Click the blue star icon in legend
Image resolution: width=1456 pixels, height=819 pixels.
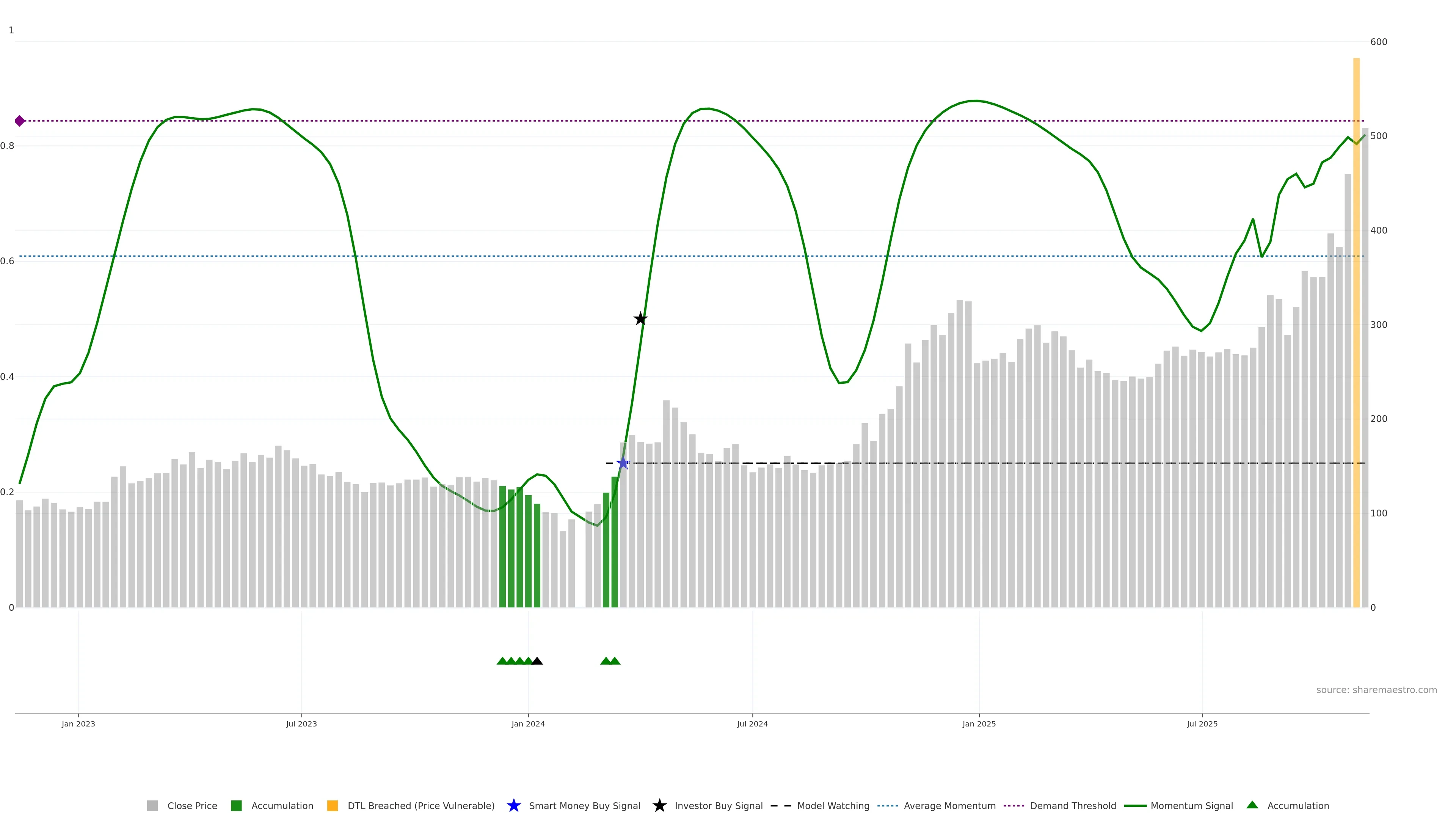pyautogui.click(x=513, y=805)
